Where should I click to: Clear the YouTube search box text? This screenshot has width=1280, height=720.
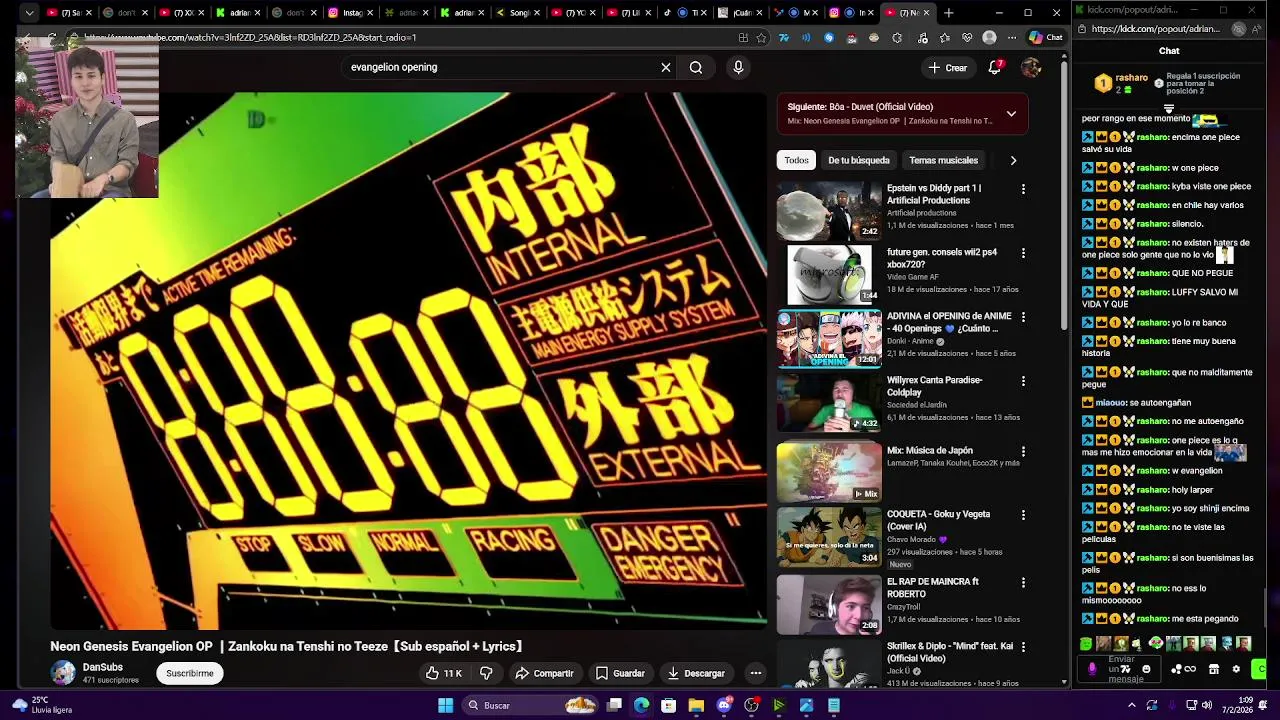click(666, 67)
